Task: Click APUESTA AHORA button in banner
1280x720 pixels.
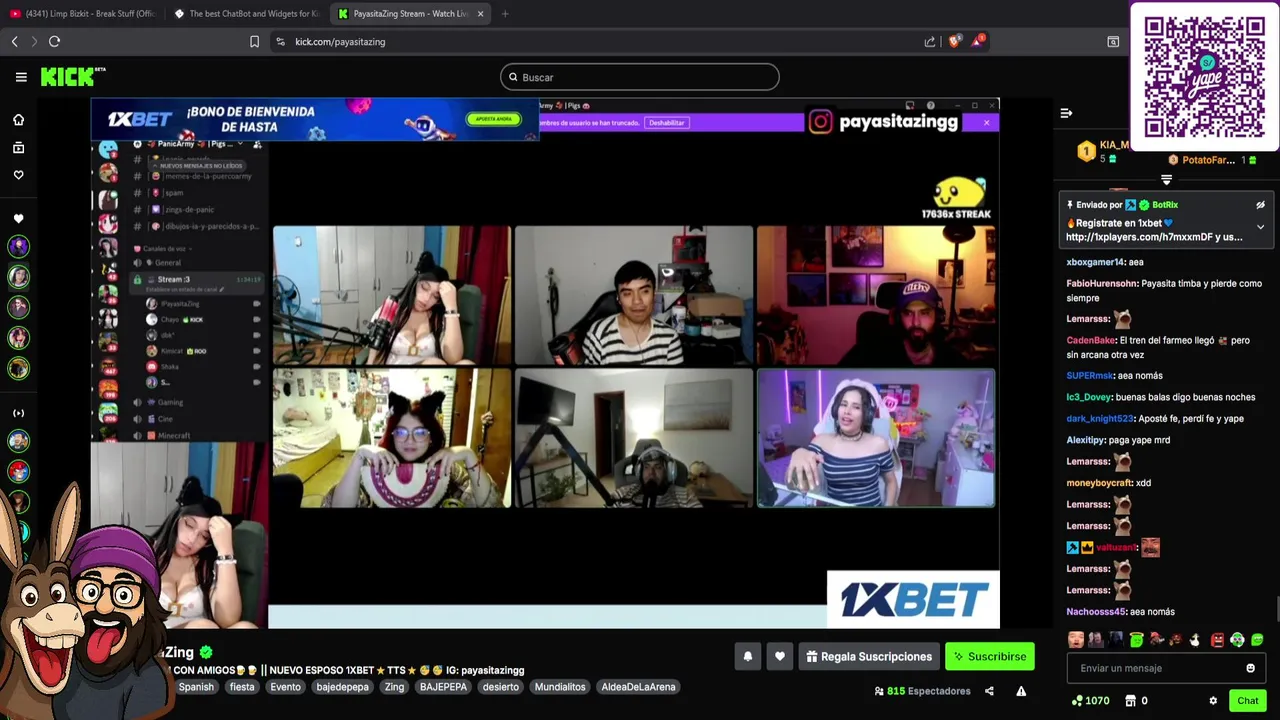Action: [494, 119]
